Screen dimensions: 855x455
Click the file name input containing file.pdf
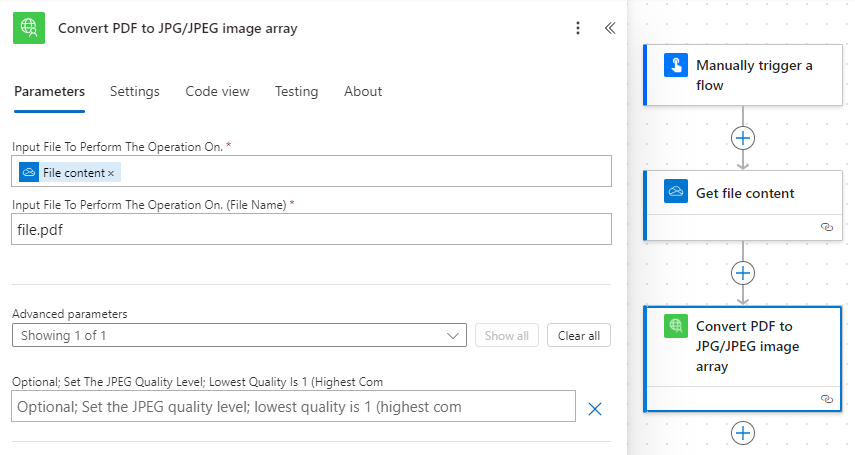311,229
